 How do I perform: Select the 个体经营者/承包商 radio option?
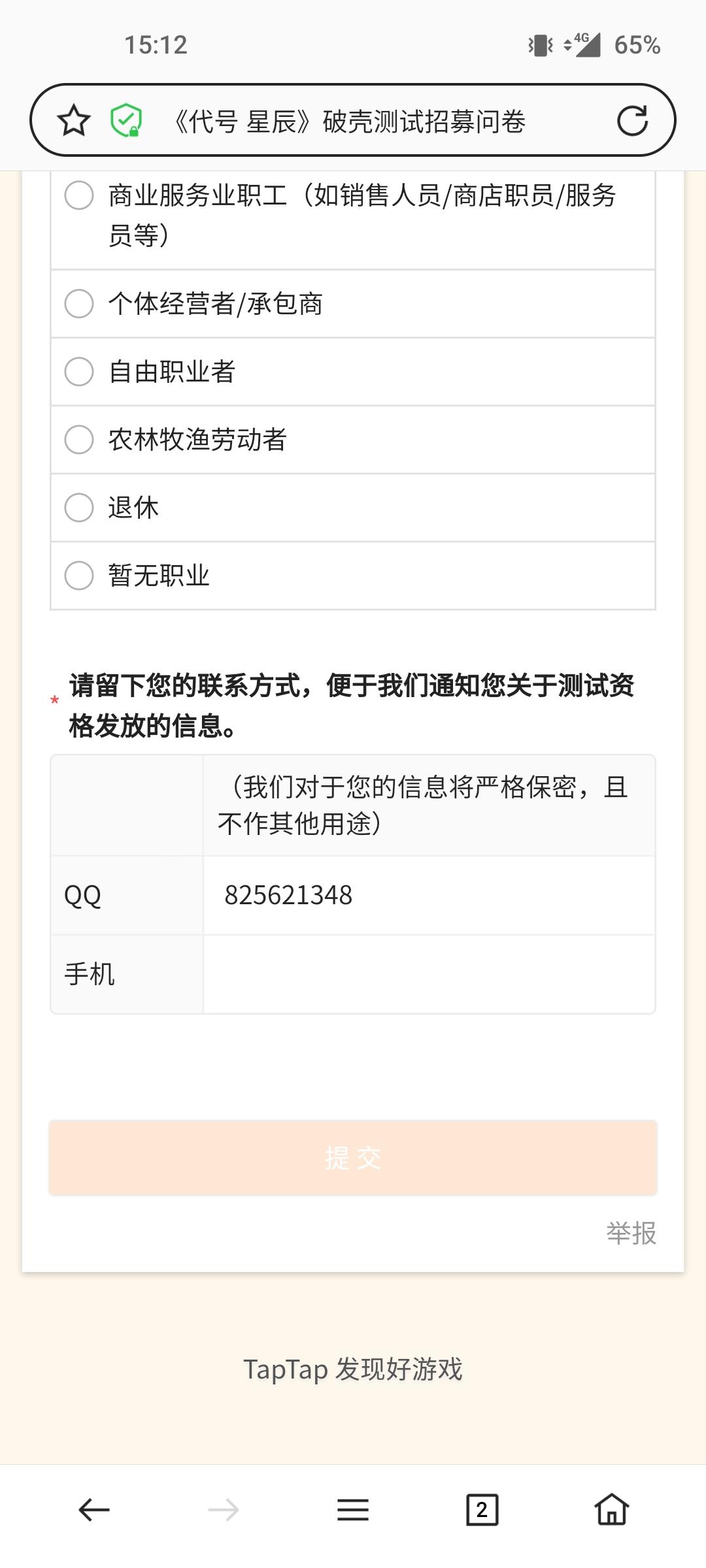point(353,304)
